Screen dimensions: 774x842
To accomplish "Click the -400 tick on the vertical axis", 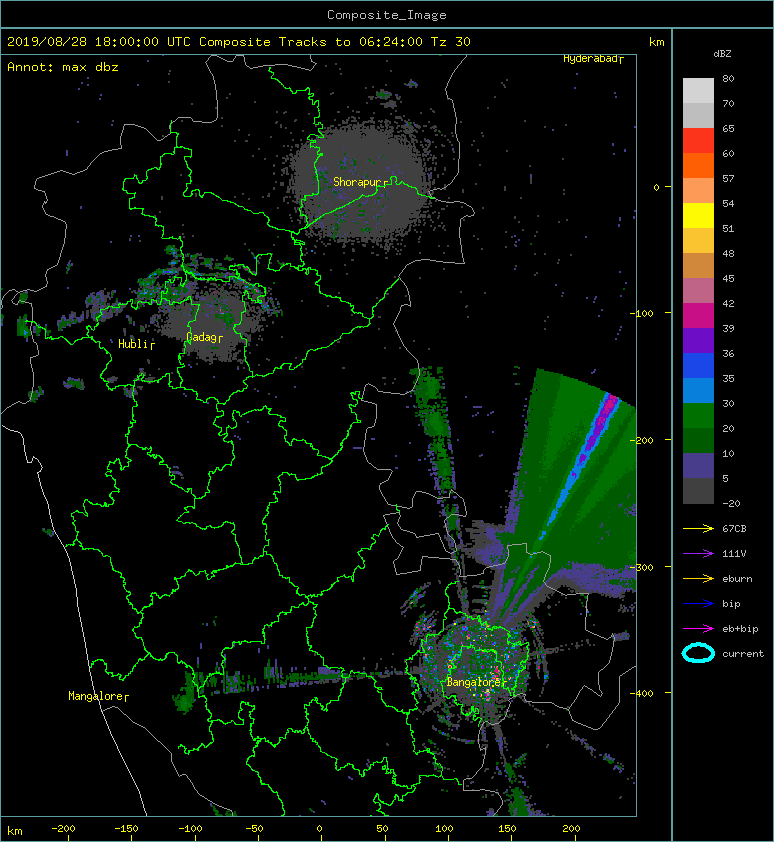I will (641, 693).
